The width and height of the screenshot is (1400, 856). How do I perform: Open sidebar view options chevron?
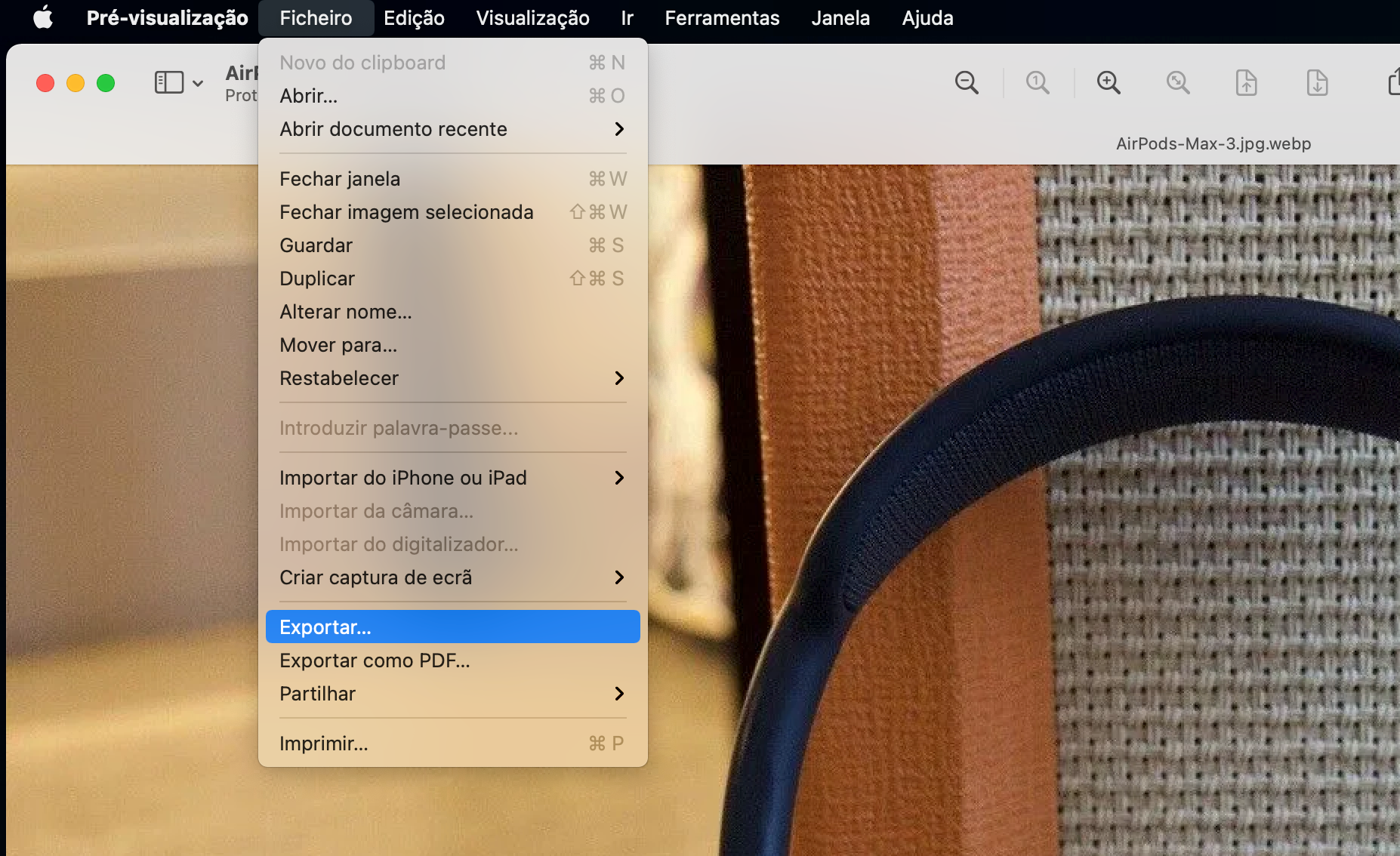click(x=198, y=83)
